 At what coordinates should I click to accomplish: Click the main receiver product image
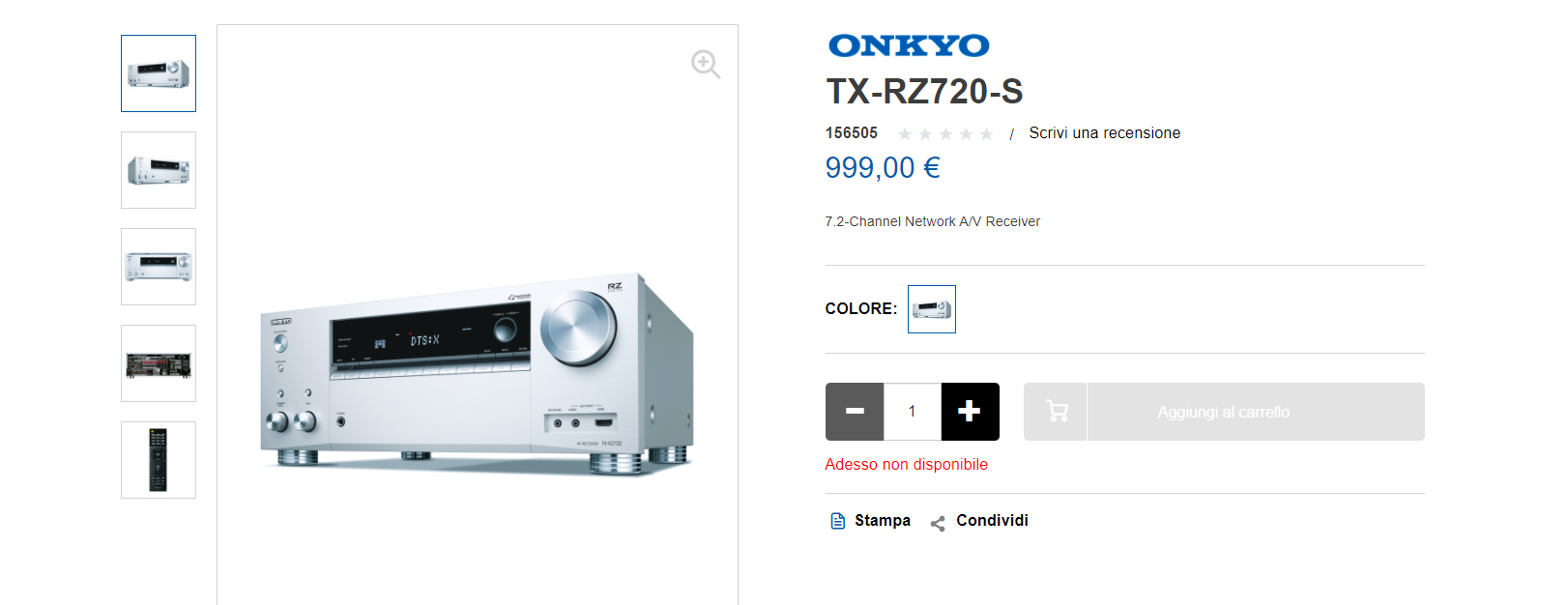(x=478, y=375)
